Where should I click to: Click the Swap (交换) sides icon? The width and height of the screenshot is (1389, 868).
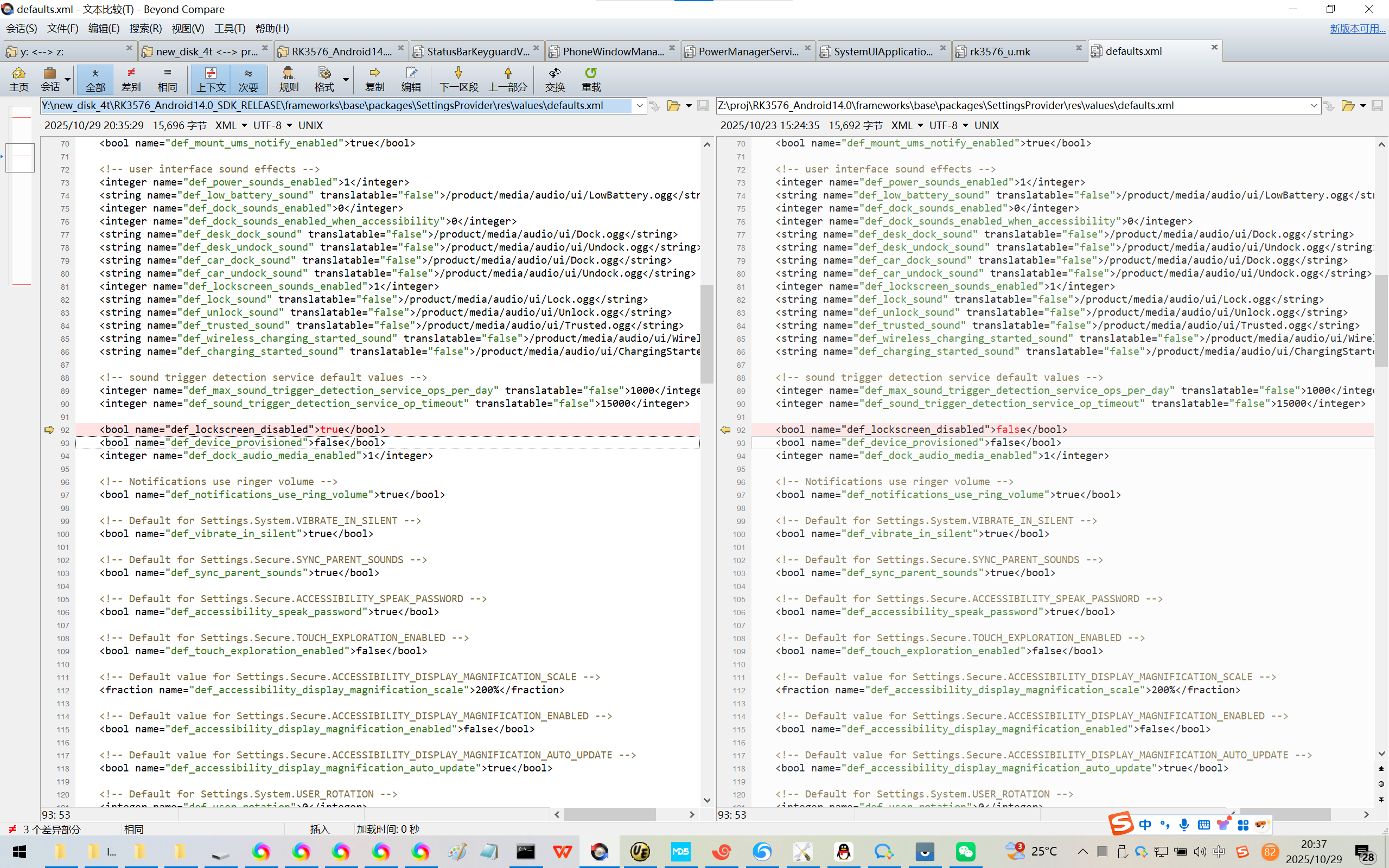555,79
